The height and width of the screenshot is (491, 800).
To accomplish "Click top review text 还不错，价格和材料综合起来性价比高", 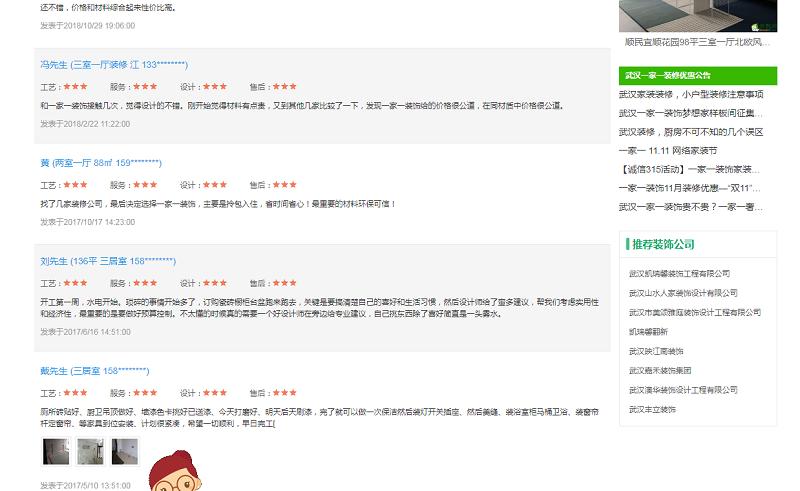I will (108, 8).
